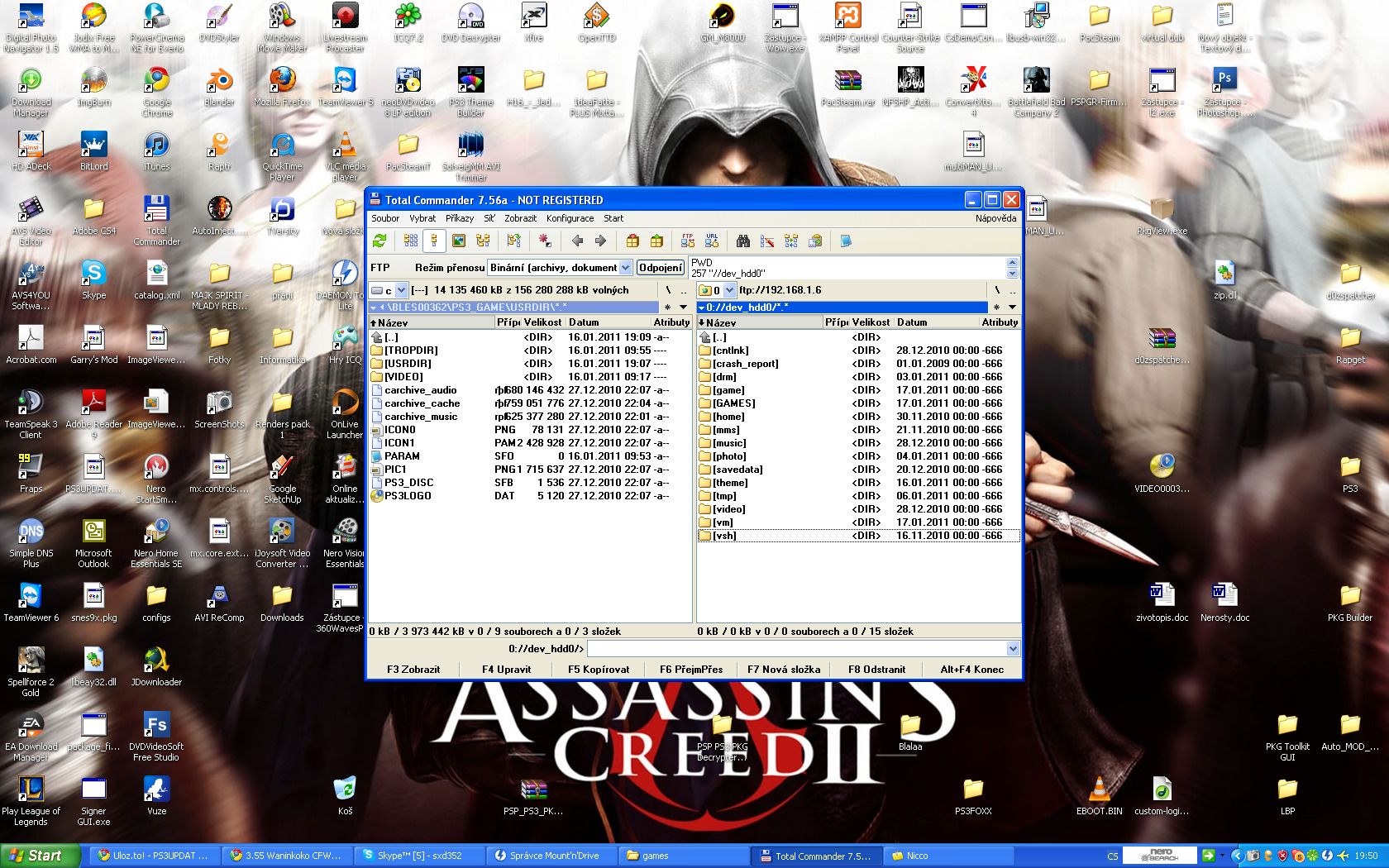Open the Vybrat menu
1389x868 pixels.
point(422,218)
